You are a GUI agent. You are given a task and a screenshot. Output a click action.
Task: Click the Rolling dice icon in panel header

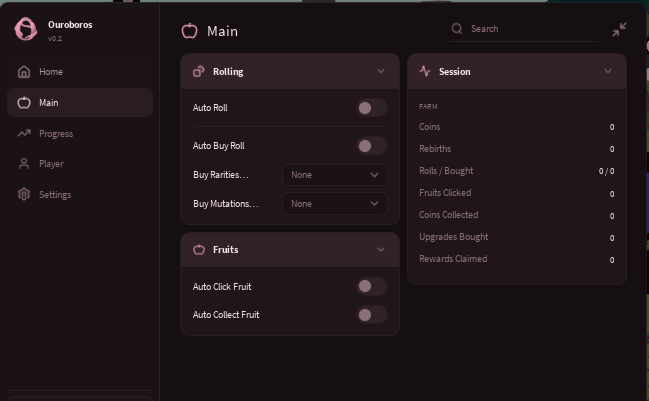coord(199,72)
